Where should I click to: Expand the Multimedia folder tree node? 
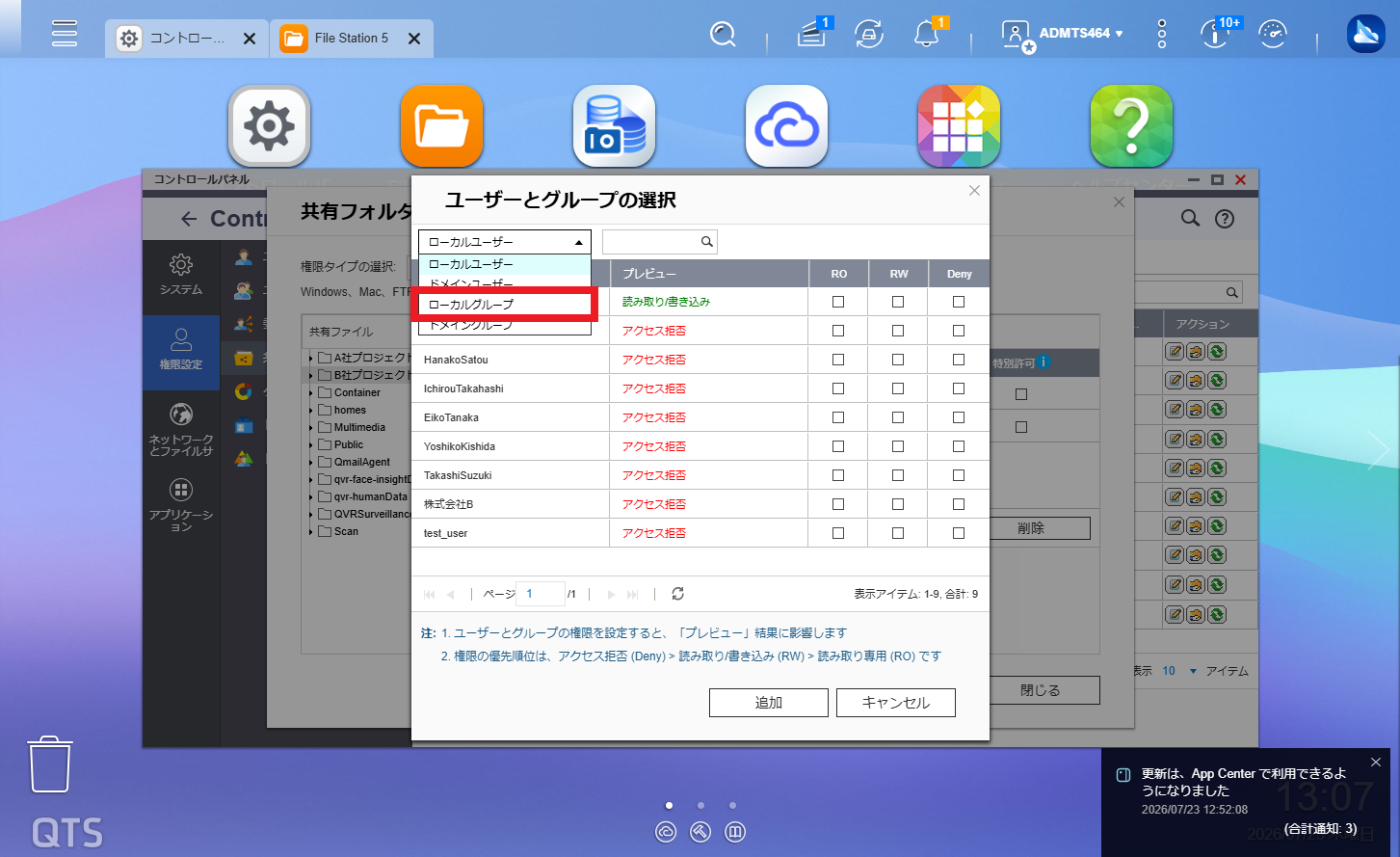pyautogui.click(x=311, y=428)
